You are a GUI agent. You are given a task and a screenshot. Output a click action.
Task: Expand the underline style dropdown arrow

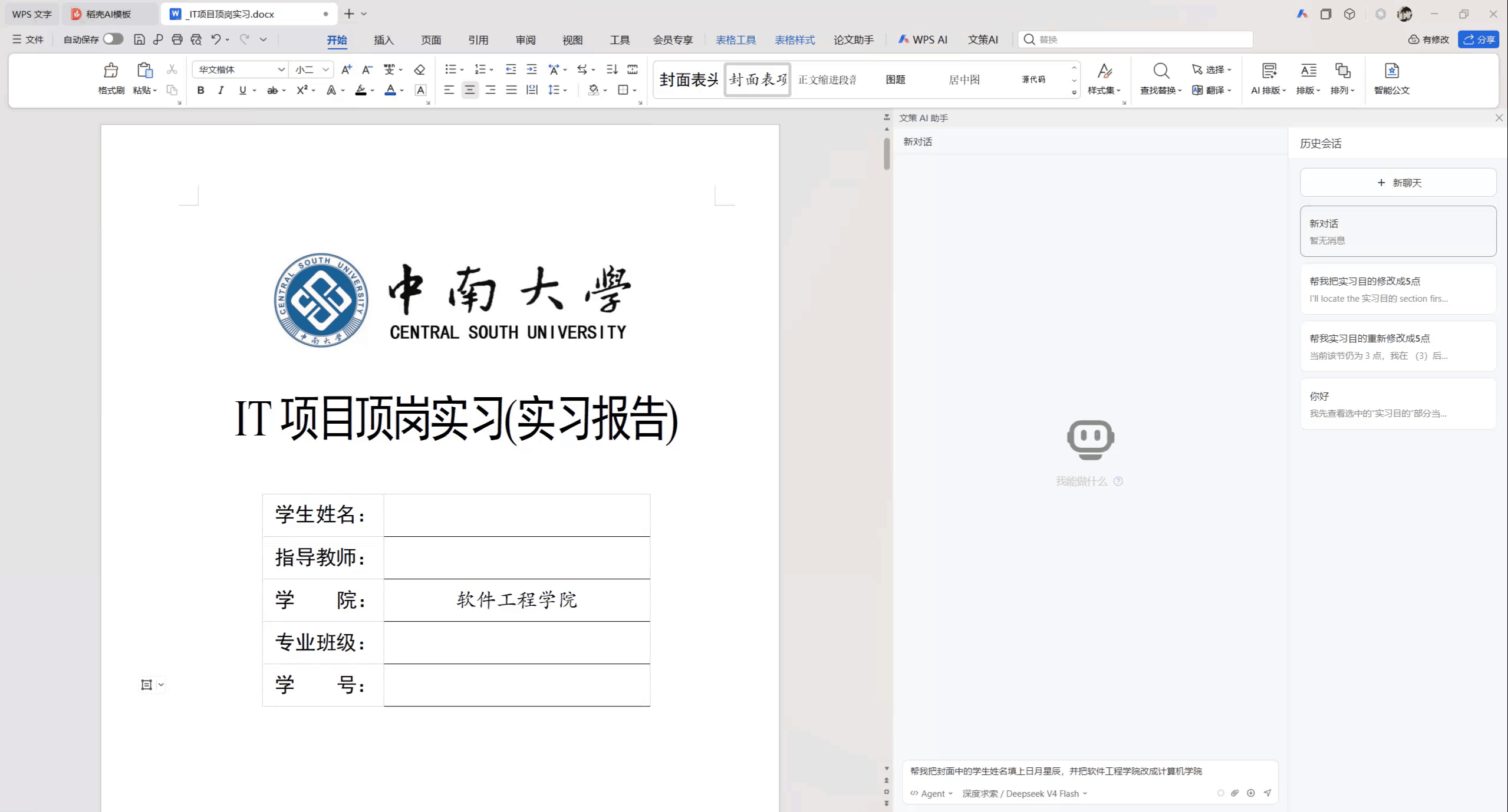tap(255, 90)
